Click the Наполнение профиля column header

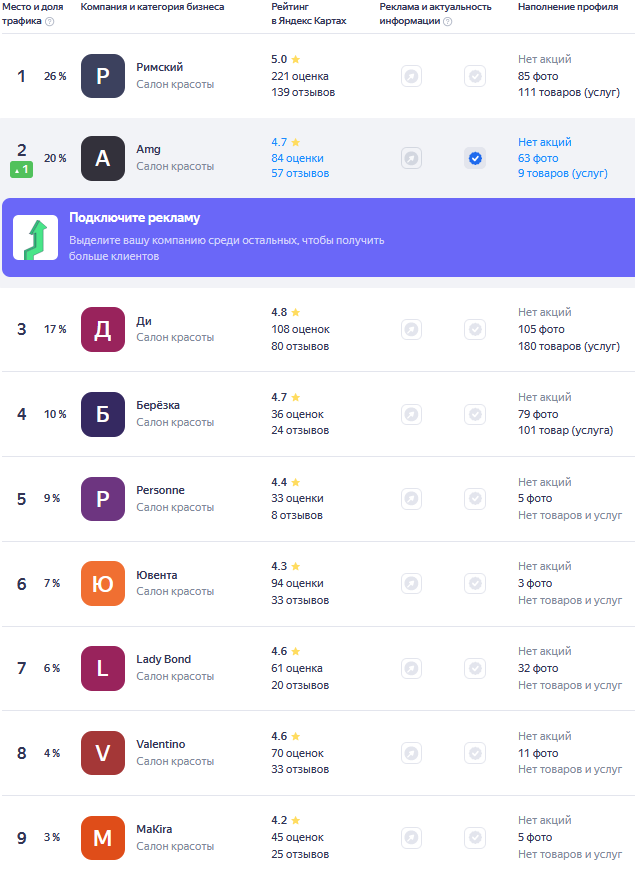click(x=568, y=7)
